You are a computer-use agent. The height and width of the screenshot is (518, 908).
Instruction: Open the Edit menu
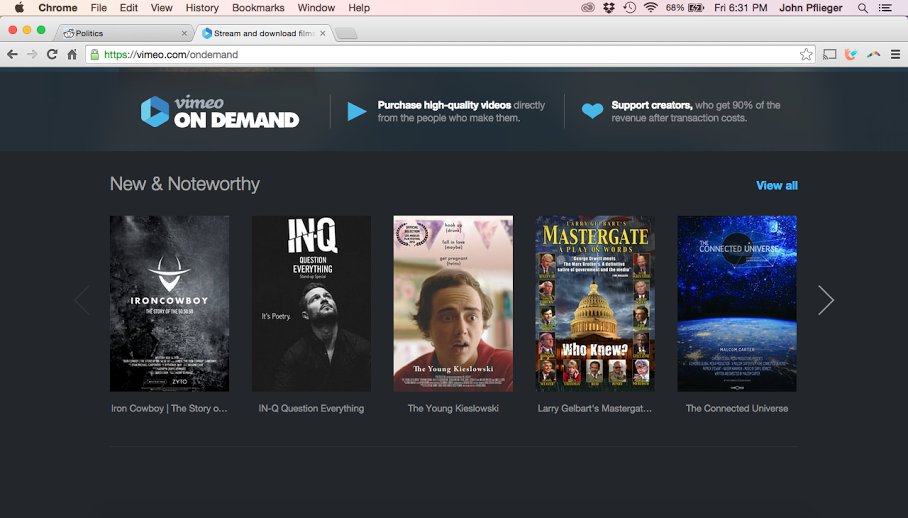(129, 8)
